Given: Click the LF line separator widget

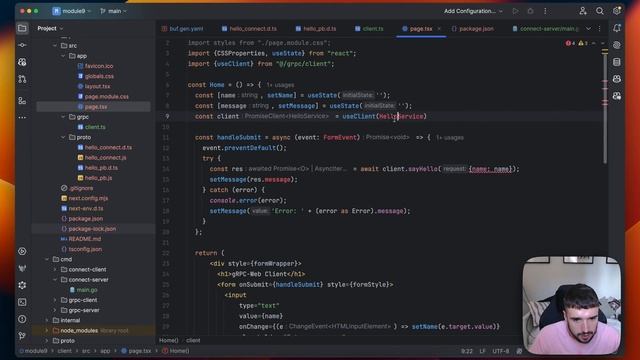Looking at the screenshot, I should [x=482, y=351].
